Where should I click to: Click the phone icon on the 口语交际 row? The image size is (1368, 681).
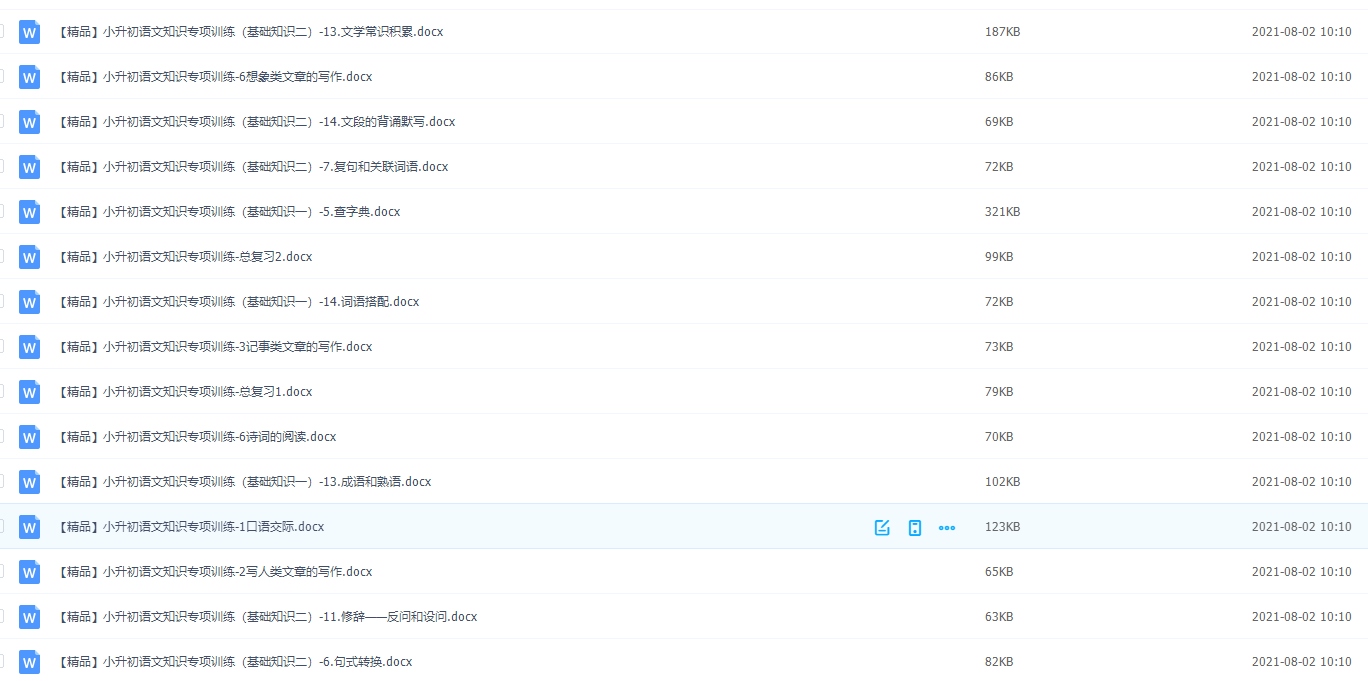(x=914, y=527)
